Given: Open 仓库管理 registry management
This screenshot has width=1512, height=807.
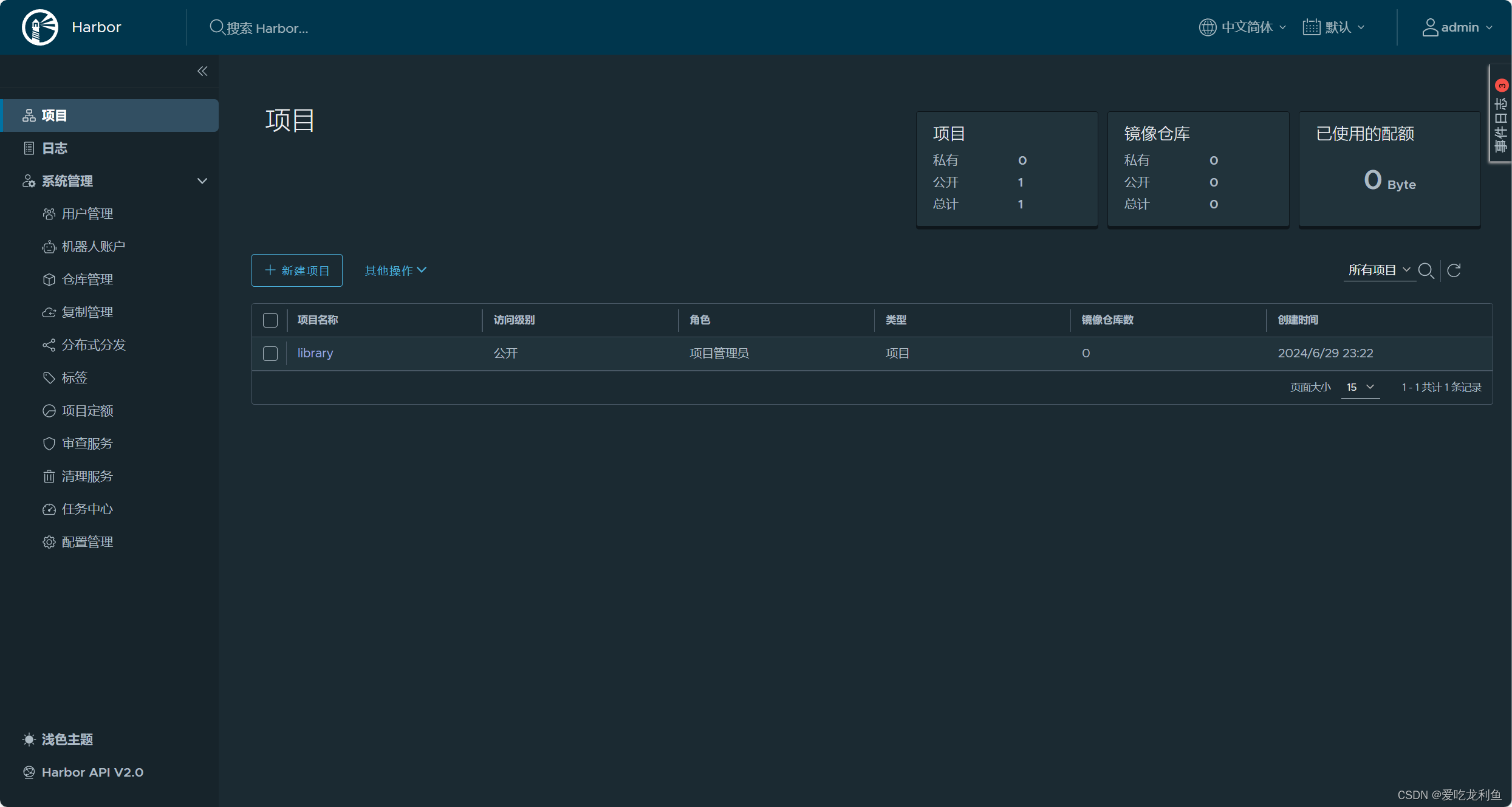Looking at the screenshot, I should click(87, 280).
